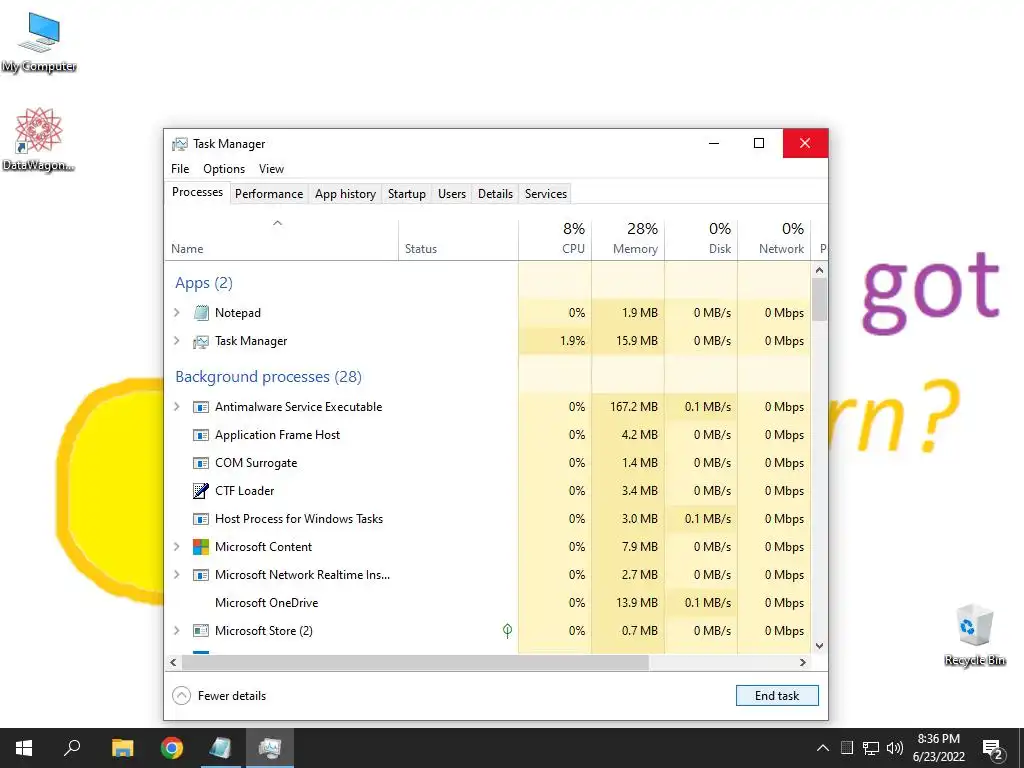Expand the Notepad process group
1024x768 pixels.
[x=176, y=313]
